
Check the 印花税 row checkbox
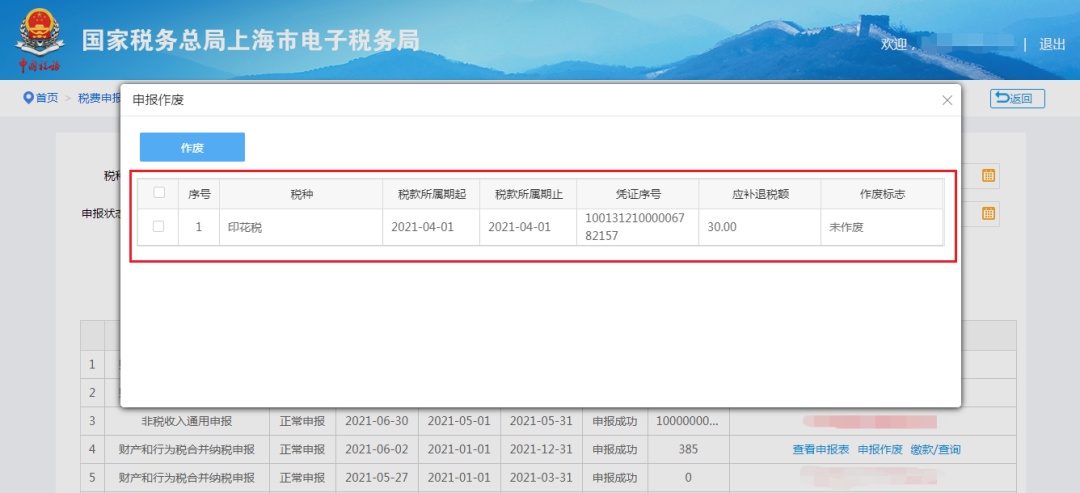point(158,227)
